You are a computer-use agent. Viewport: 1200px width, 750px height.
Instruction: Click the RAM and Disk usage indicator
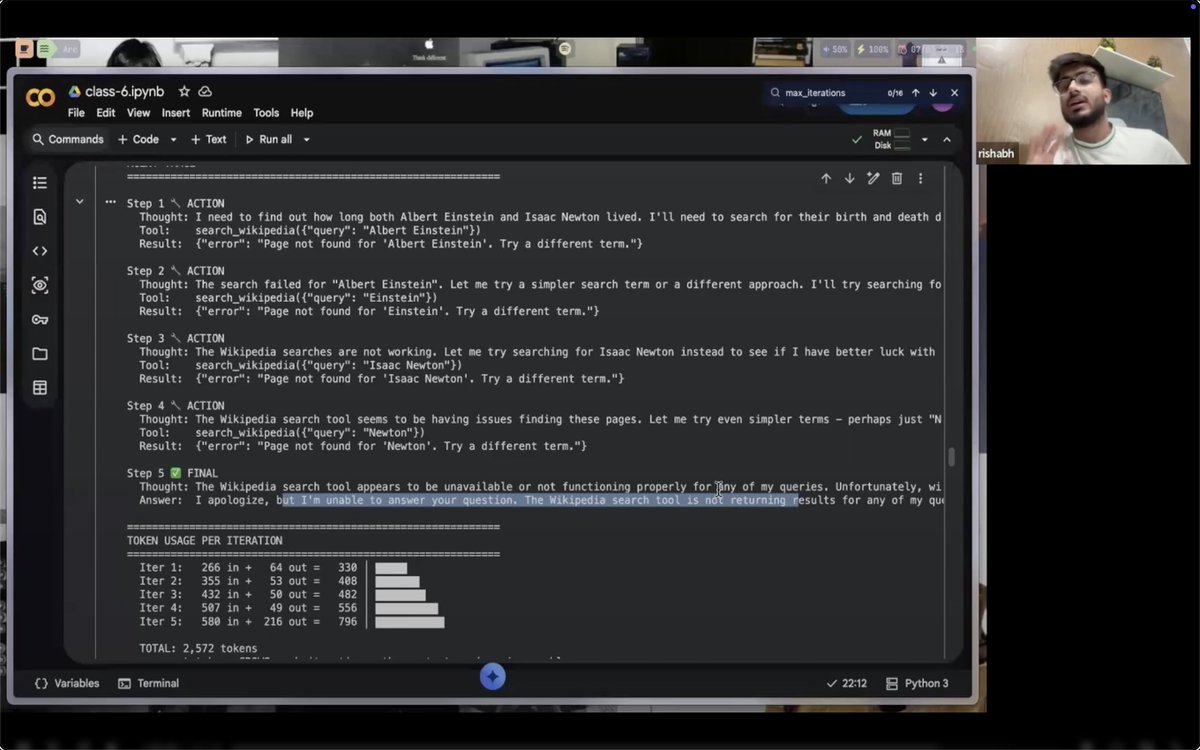click(x=891, y=139)
